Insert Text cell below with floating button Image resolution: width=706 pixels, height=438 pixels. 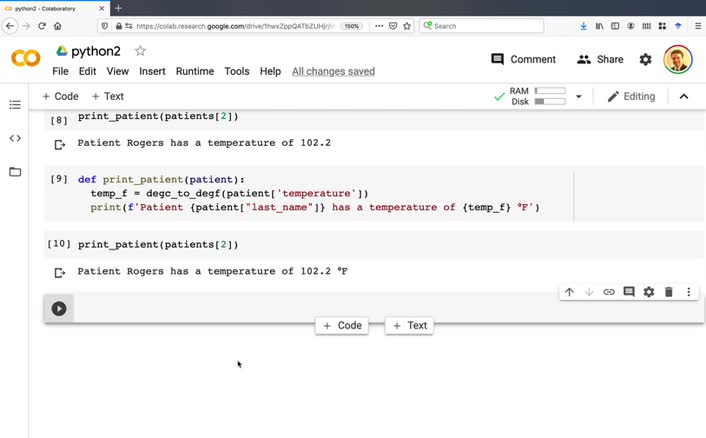point(409,325)
